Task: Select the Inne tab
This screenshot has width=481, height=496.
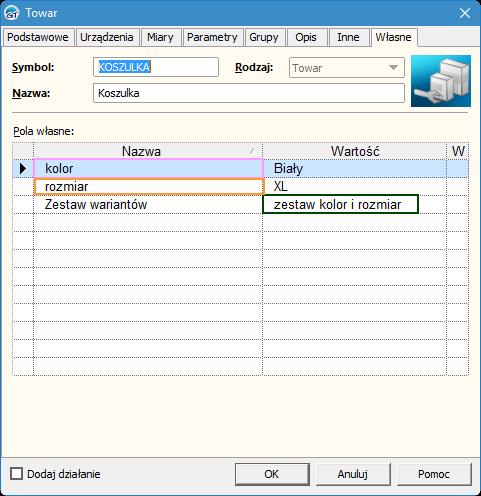Action: tap(348, 37)
